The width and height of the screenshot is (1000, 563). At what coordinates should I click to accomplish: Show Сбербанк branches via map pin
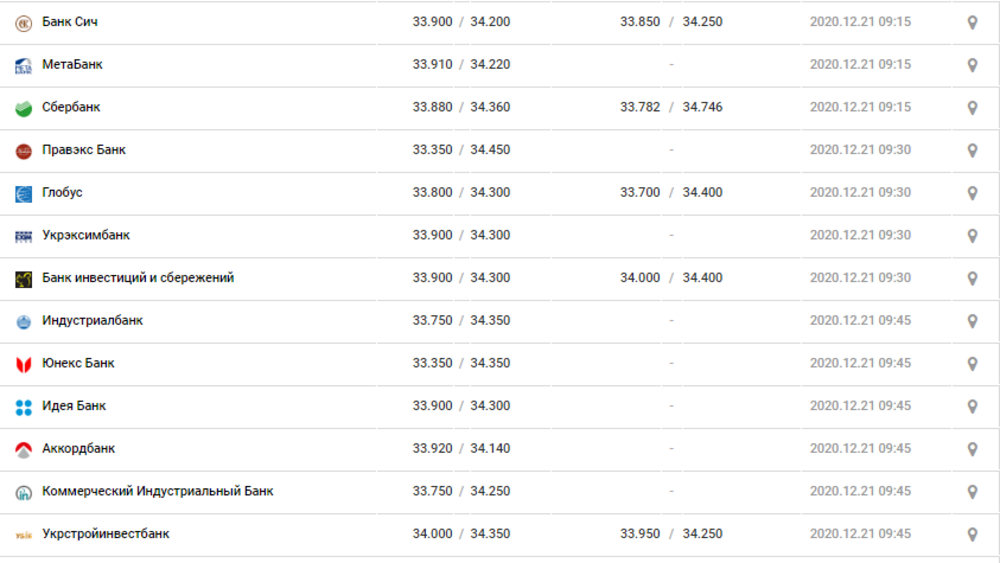972,108
